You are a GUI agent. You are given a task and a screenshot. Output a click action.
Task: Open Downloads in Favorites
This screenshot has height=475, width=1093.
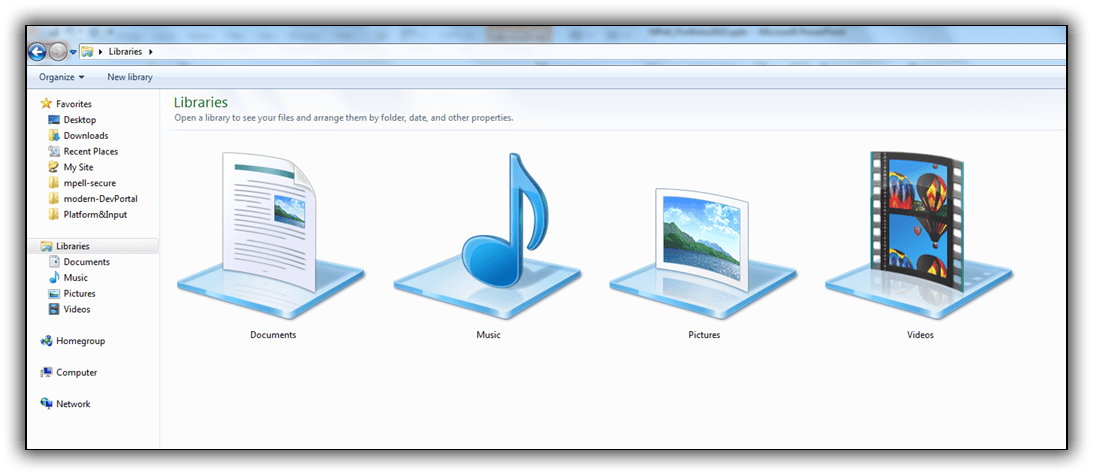pos(86,136)
